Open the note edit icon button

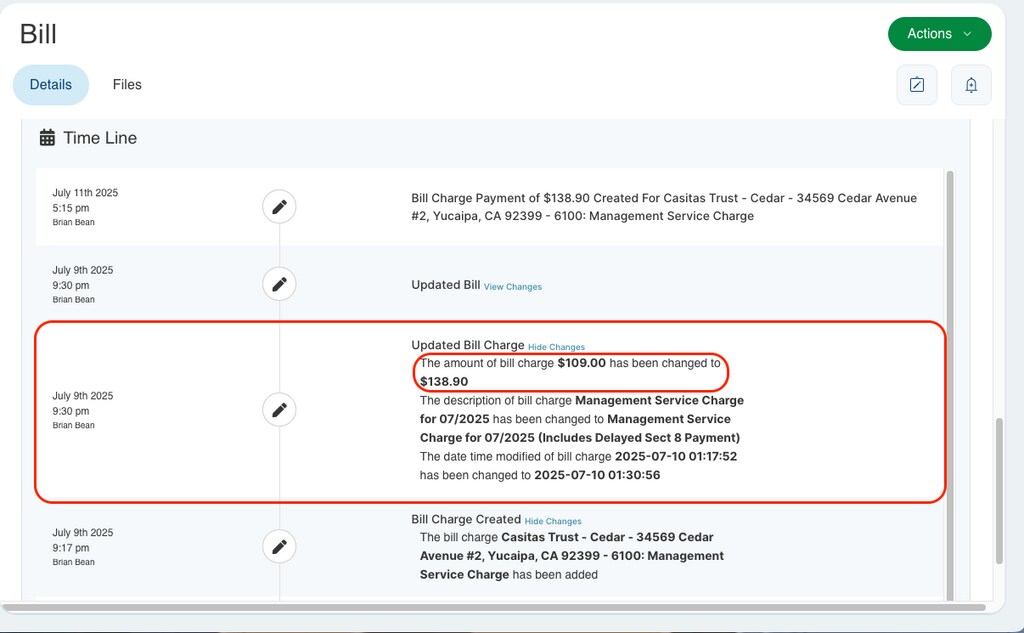(x=916, y=85)
